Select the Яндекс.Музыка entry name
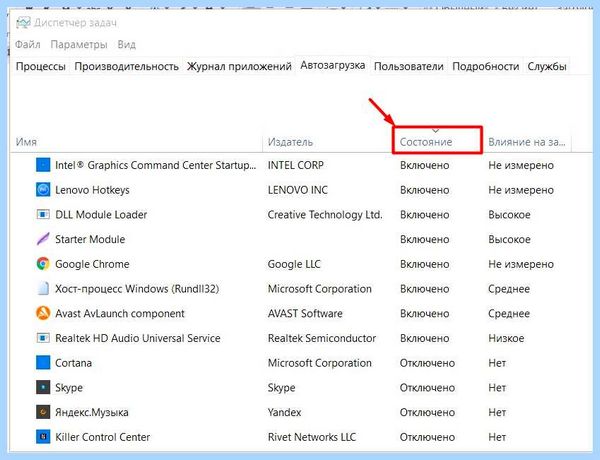600x460 pixels. tap(92, 412)
